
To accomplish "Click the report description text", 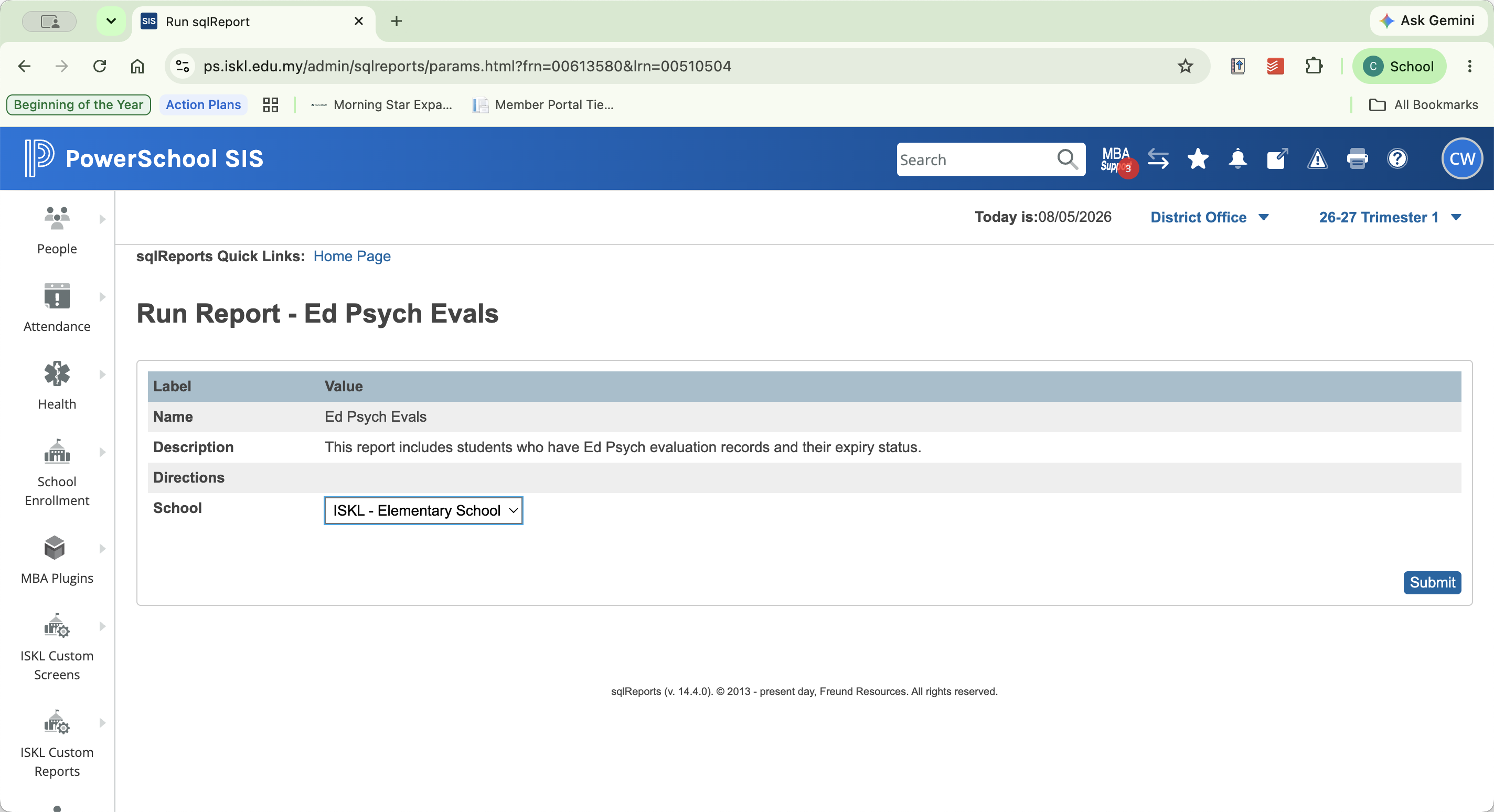I will [x=623, y=447].
